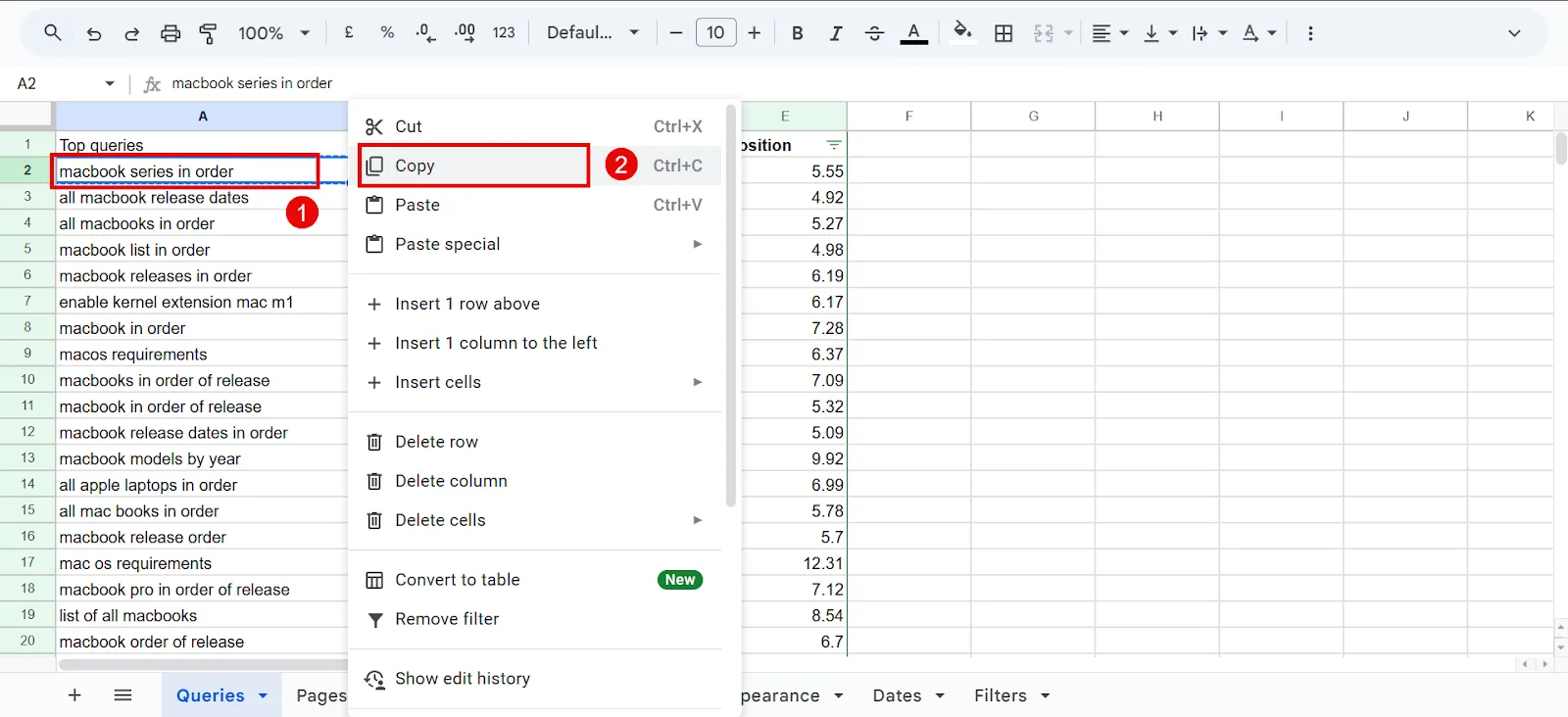The image size is (1568, 717).
Task: Open Insert cells submenu
Action: 534,382
